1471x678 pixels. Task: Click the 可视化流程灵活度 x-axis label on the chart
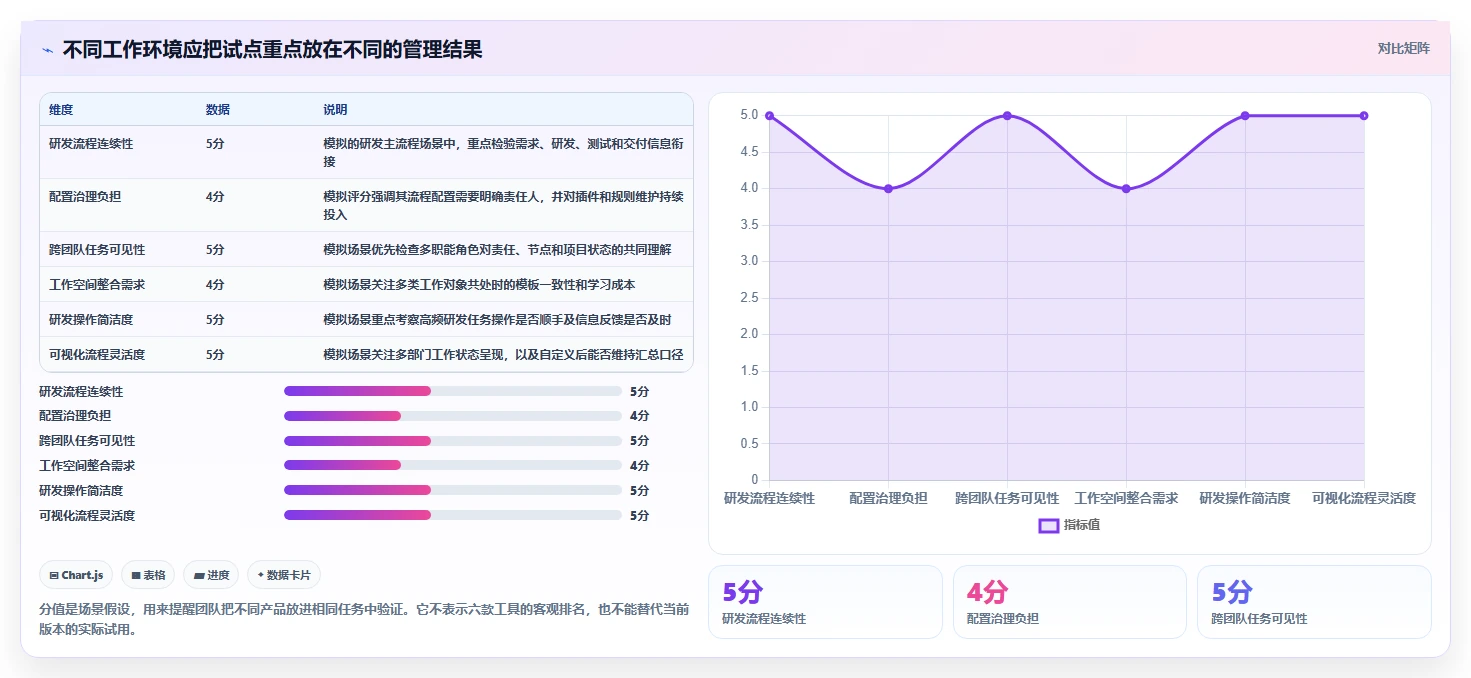coord(1364,498)
